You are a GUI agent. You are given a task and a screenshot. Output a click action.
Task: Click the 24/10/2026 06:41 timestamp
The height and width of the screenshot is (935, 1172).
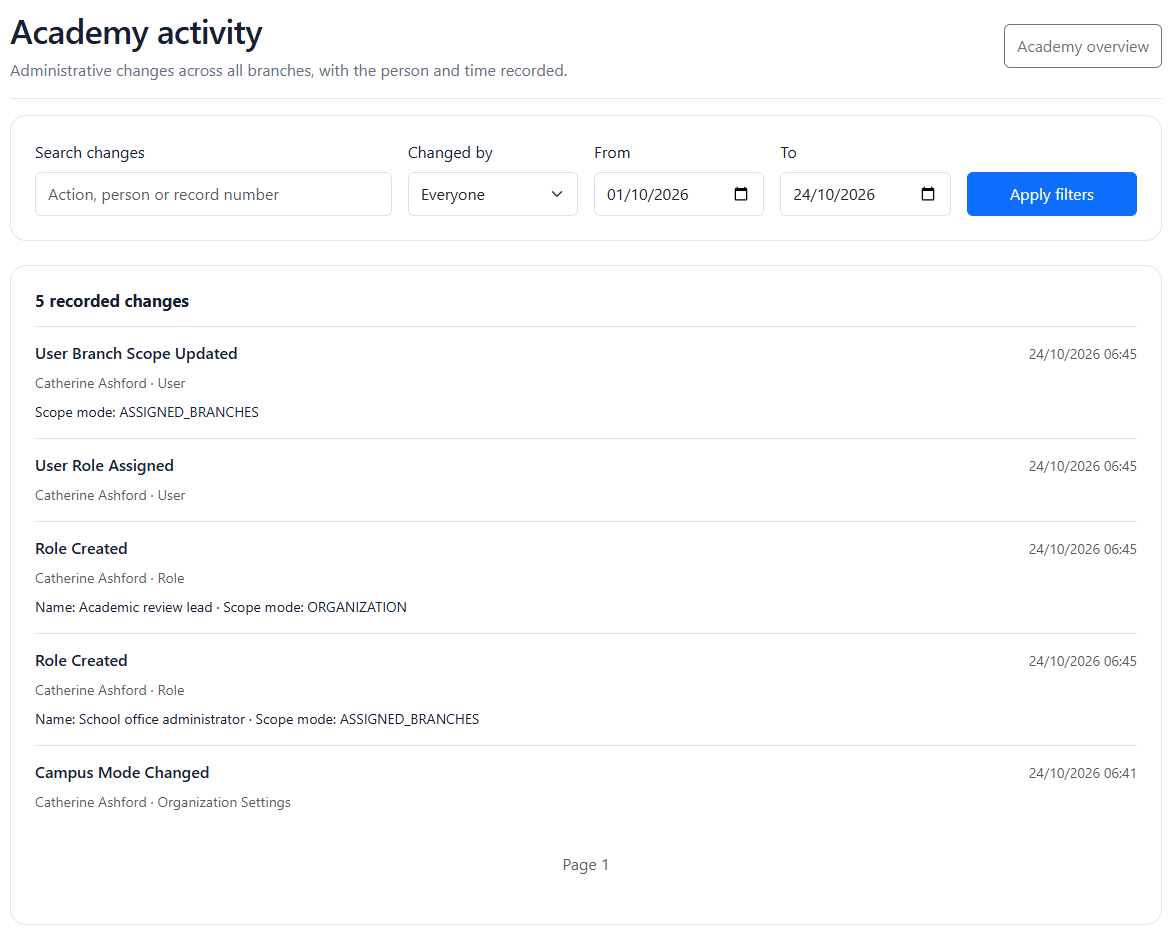1082,774
